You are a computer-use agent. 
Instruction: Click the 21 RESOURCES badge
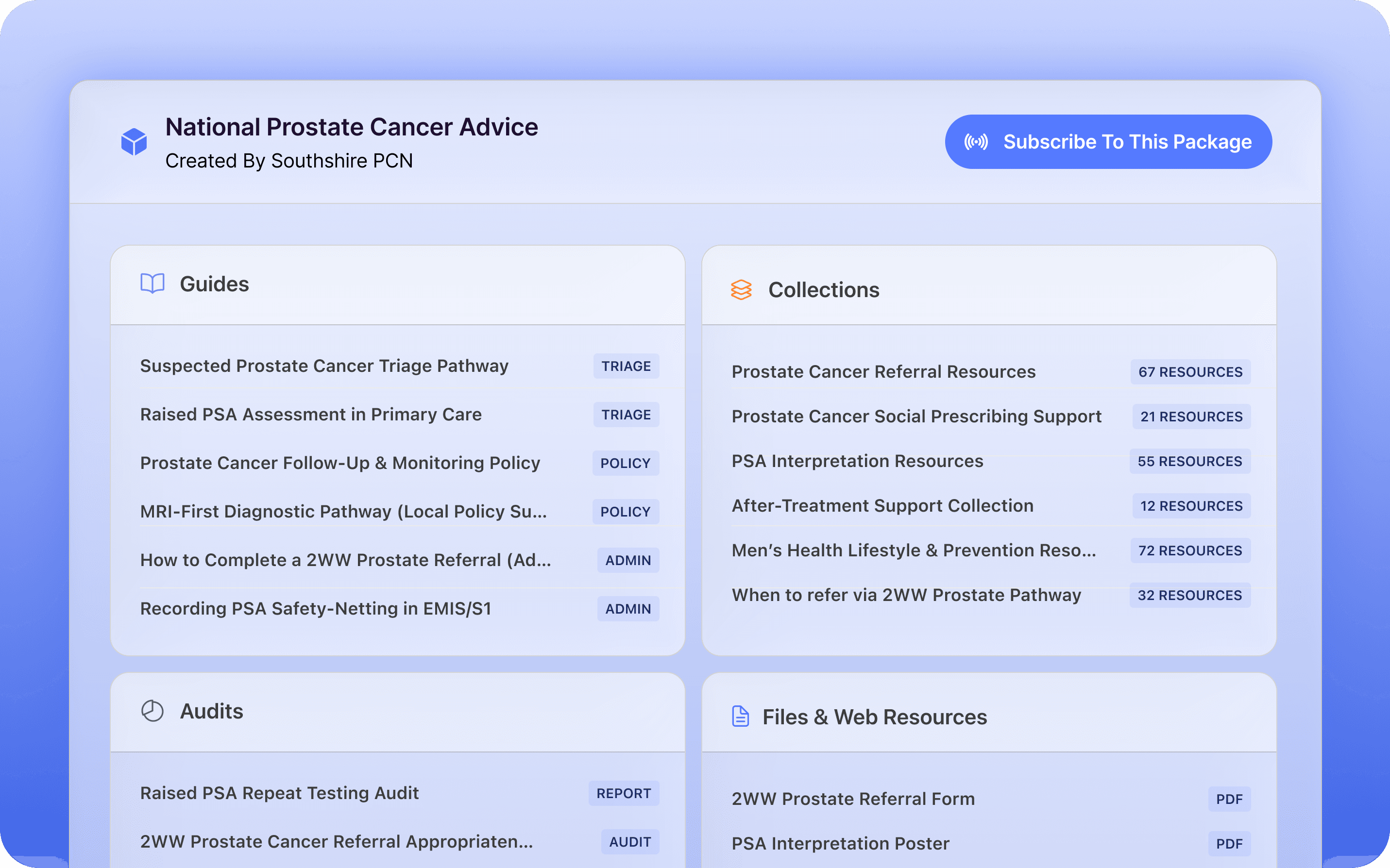pos(1191,417)
